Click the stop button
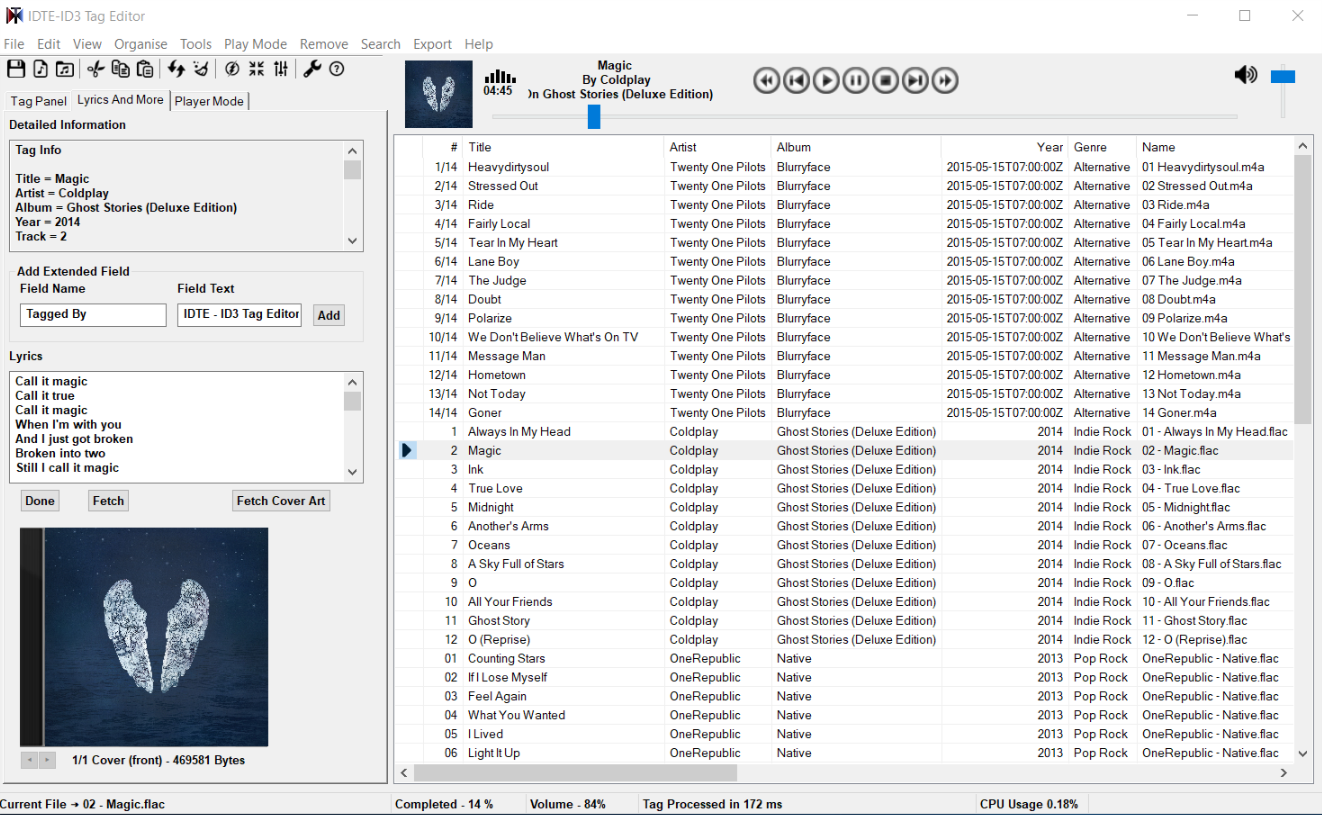This screenshot has height=815, width=1322. (x=886, y=80)
